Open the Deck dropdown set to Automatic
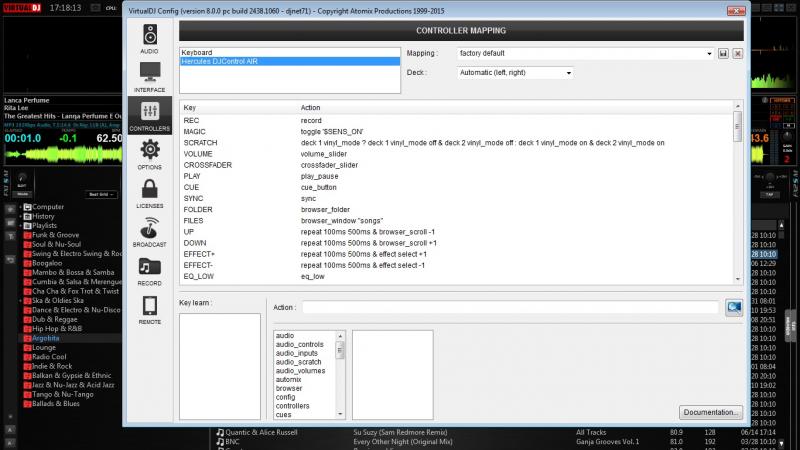Image resolution: width=800 pixels, height=450 pixels. click(x=515, y=73)
